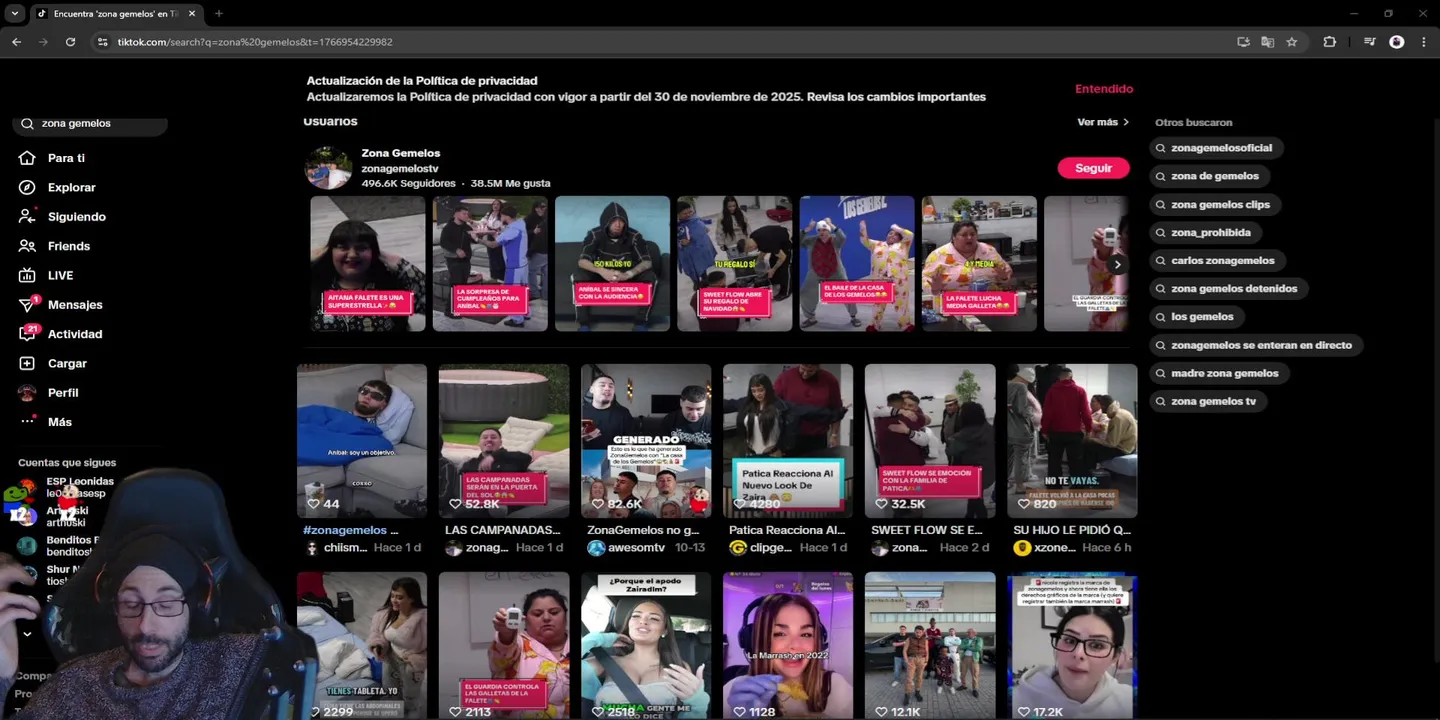The image size is (1440, 720).
Task: Open the video with 12.1K likes
Action: 930,646
